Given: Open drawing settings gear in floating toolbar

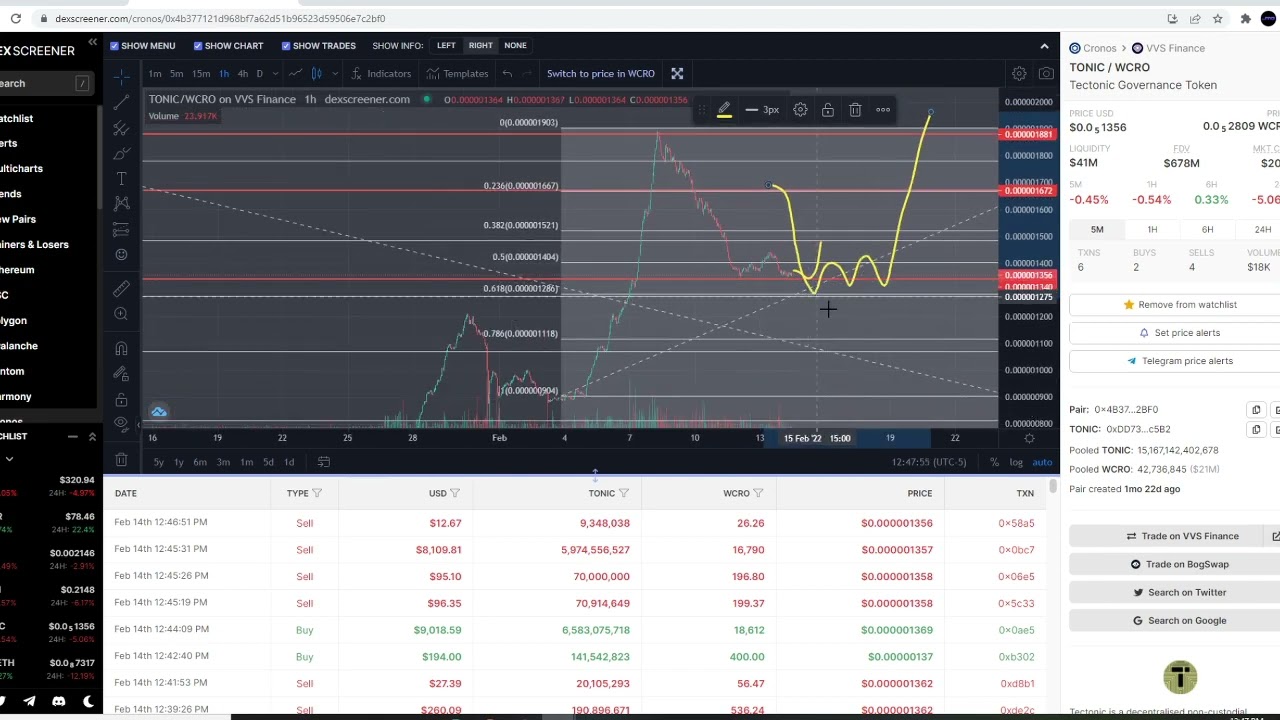Looking at the screenshot, I should click(x=800, y=110).
